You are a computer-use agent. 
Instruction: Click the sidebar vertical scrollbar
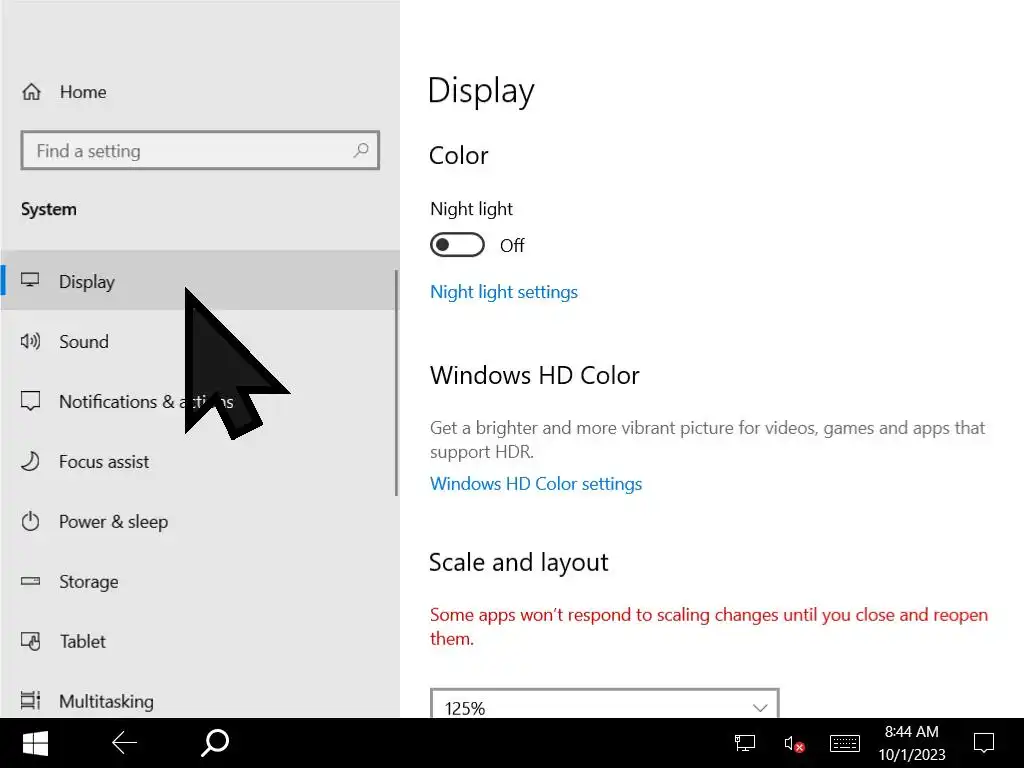[396, 383]
